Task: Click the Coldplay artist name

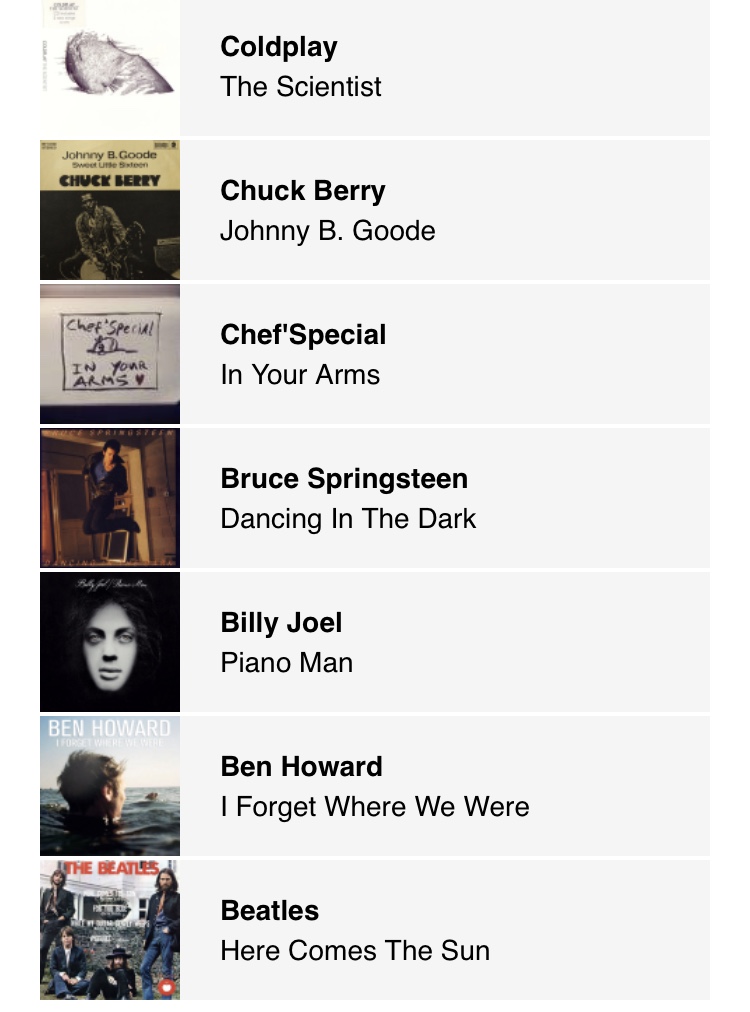Action: point(279,47)
